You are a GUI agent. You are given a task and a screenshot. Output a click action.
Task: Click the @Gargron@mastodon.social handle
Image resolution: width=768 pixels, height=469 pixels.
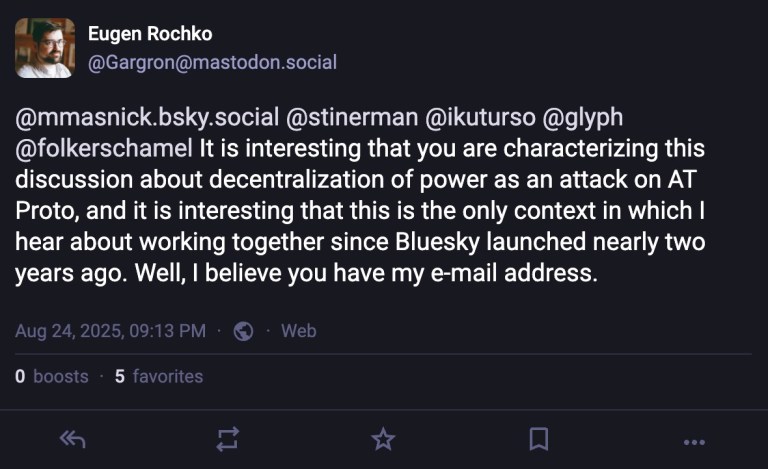pos(212,62)
